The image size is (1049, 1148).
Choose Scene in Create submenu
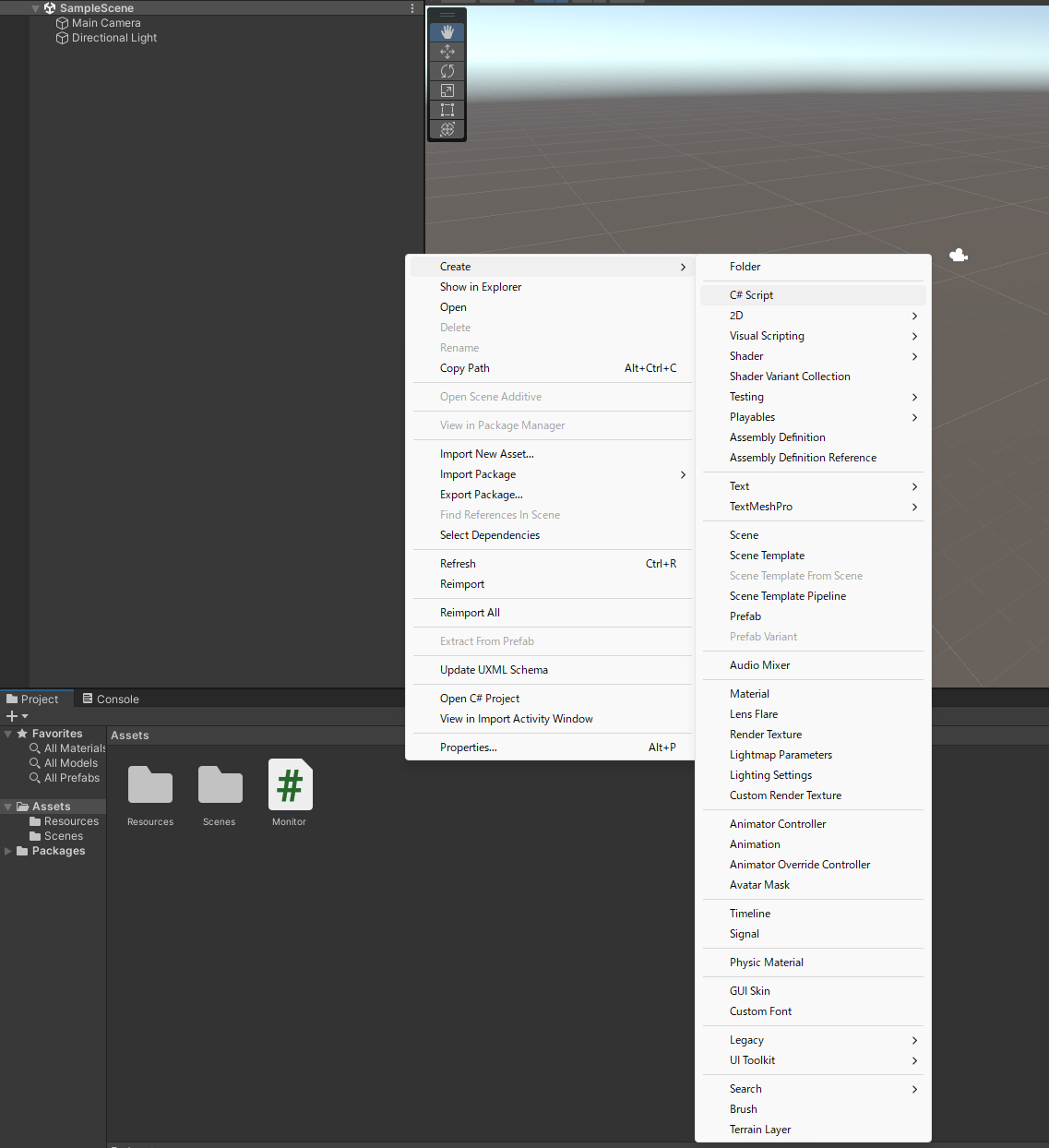click(813, 535)
